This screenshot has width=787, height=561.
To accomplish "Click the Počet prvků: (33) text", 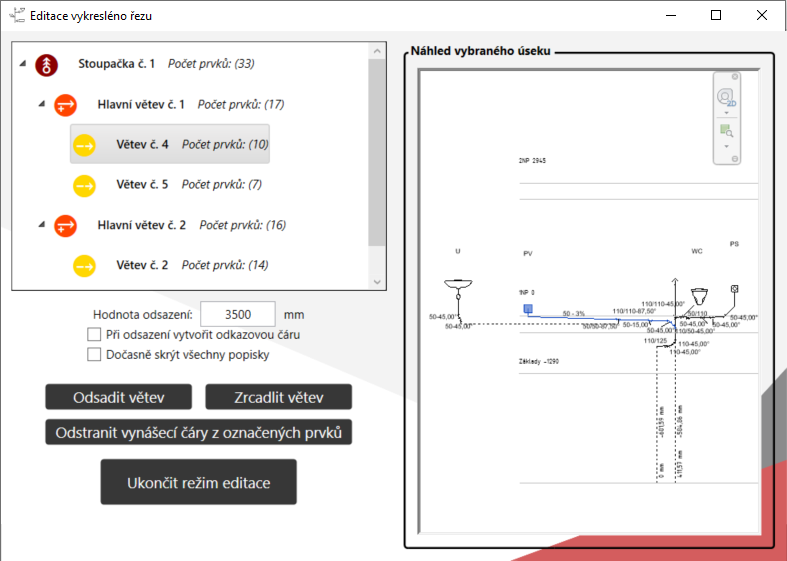I will (x=211, y=64).
